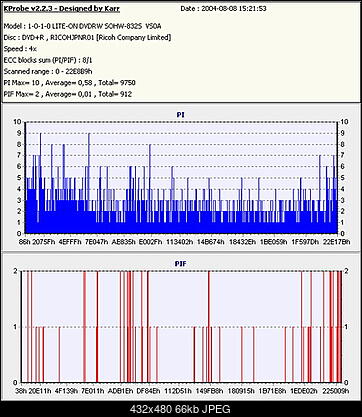362x417 pixels.
Task: Select the Disc line showing RICOHJPNR01
Action: (87, 37)
